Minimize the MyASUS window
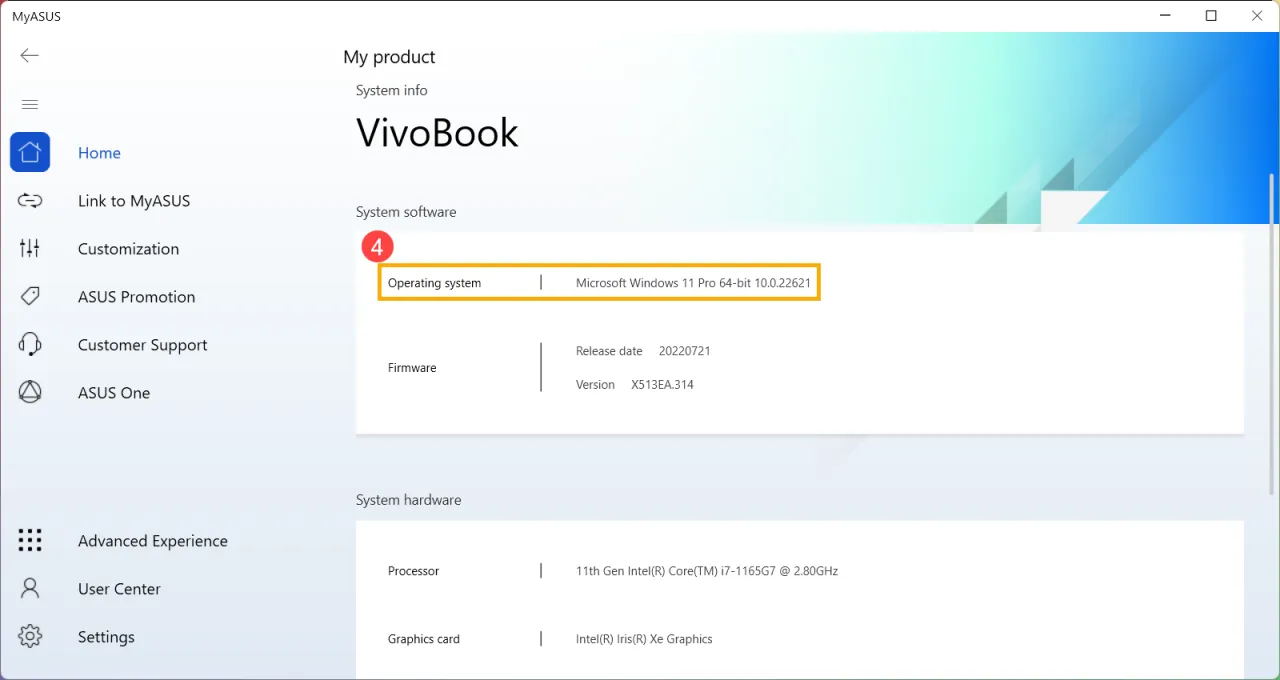1280x680 pixels. [x=1165, y=16]
